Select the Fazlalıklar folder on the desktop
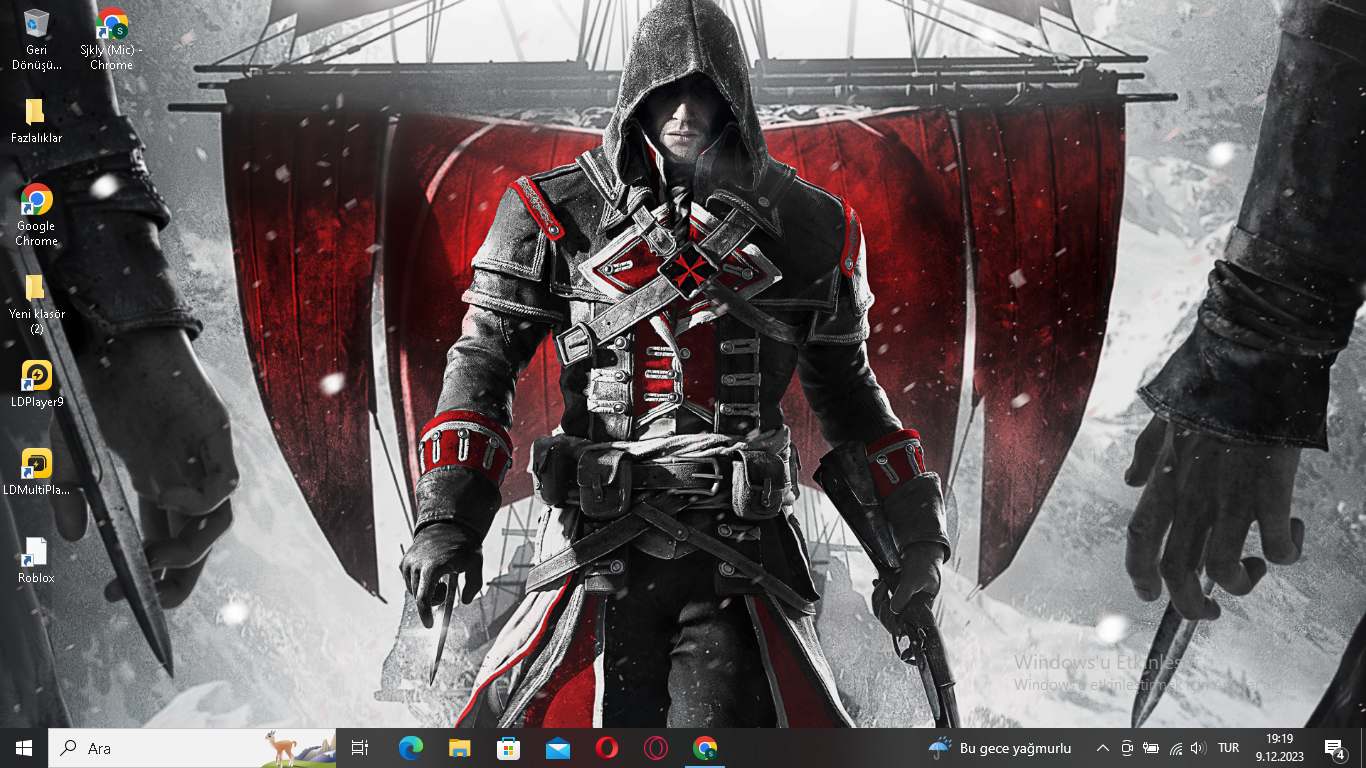Viewport: 1366px width, 768px height. click(37, 120)
